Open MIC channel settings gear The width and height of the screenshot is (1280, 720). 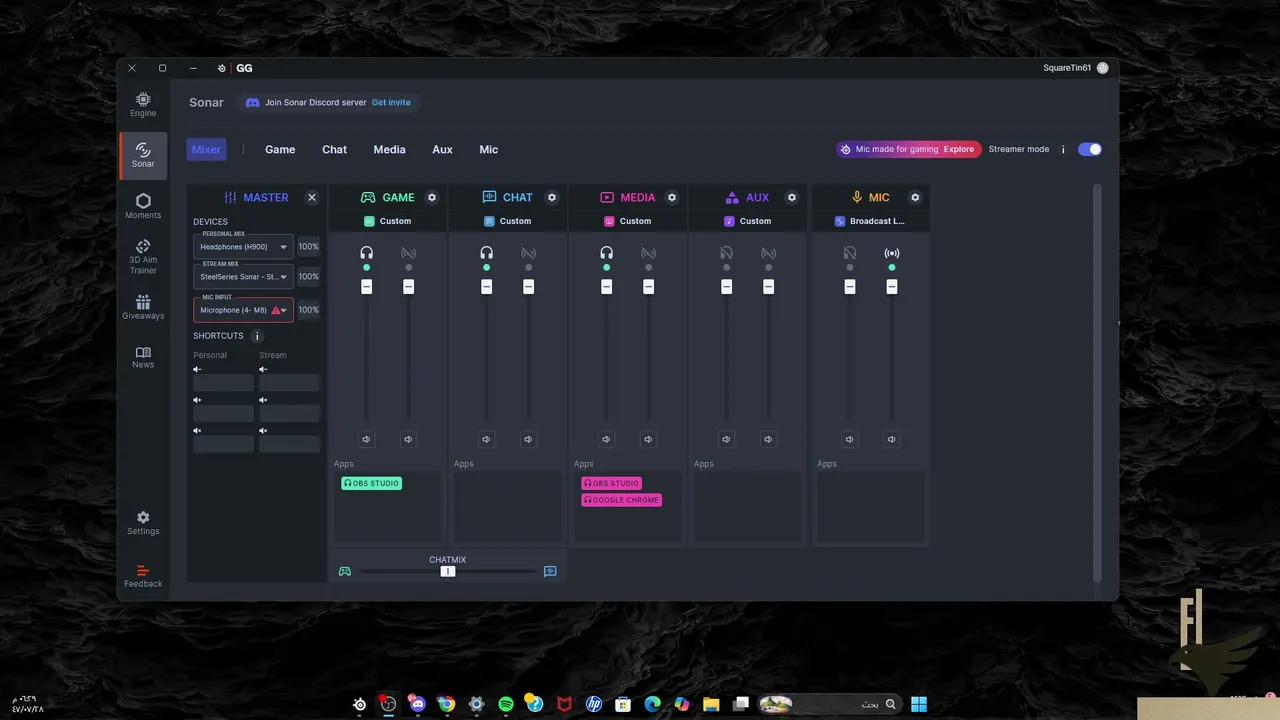[915, 198]
